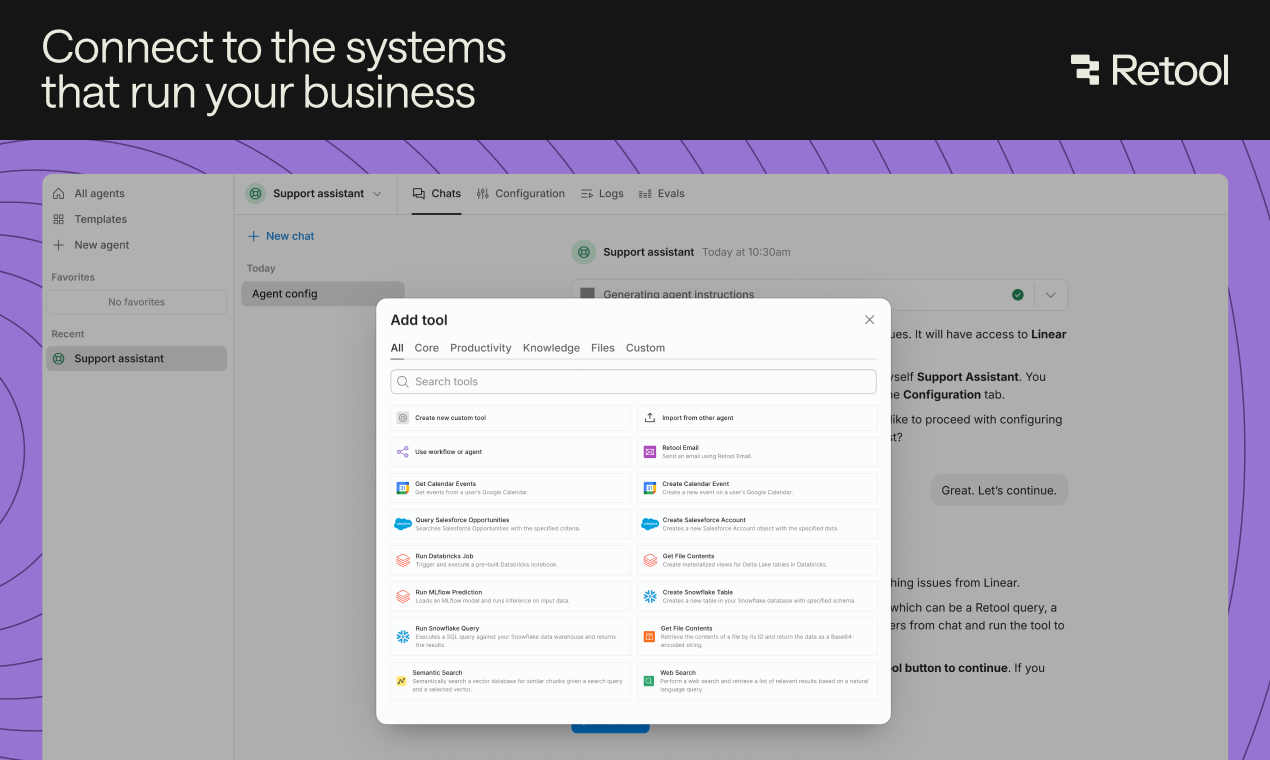This screenshot has height=760, width=1270.
Task: Click the Create new custom tool icon
Action: (403, 418)
